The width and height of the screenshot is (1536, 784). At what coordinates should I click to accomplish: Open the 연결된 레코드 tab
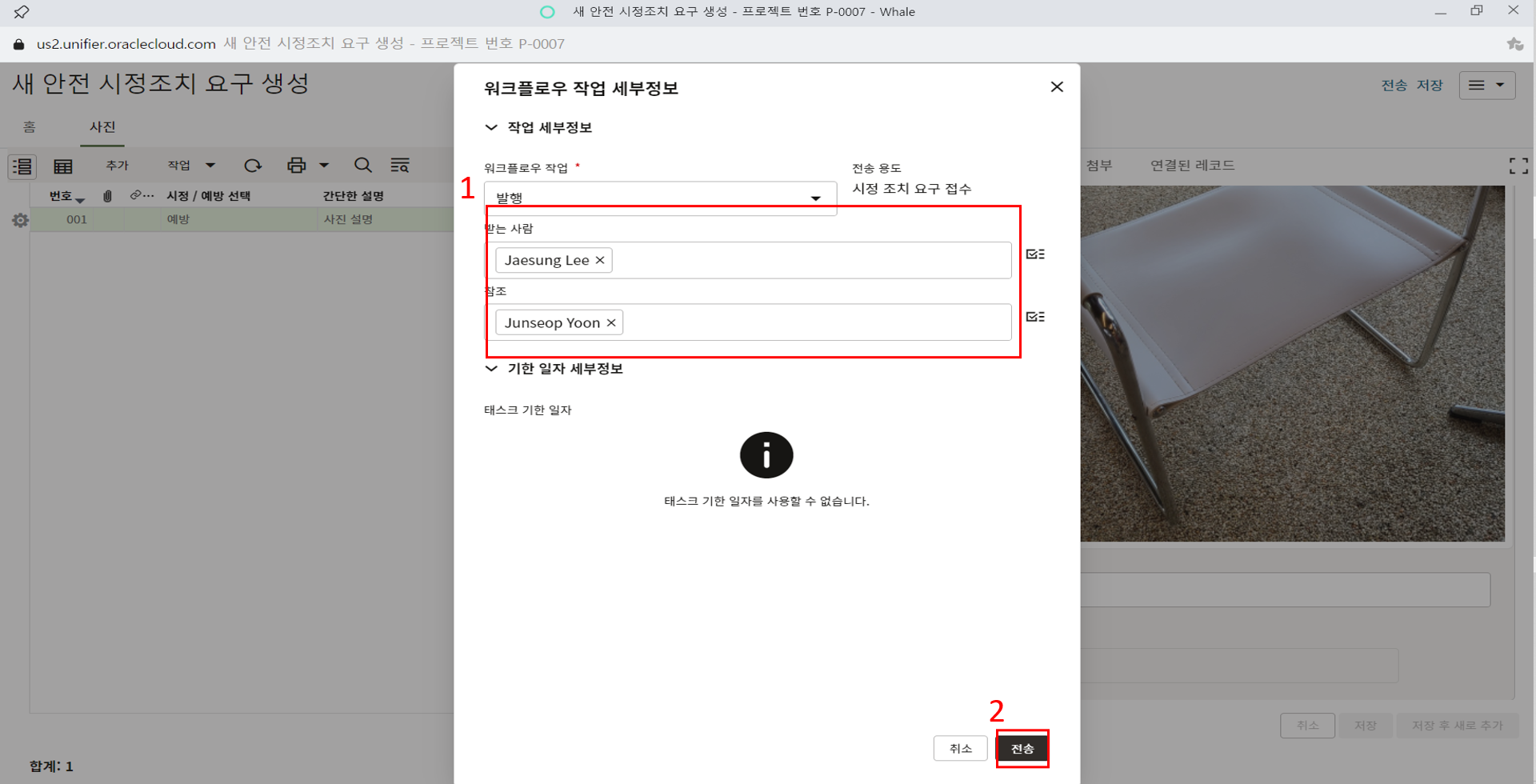pyautogui.click(x=1192, y=166)
